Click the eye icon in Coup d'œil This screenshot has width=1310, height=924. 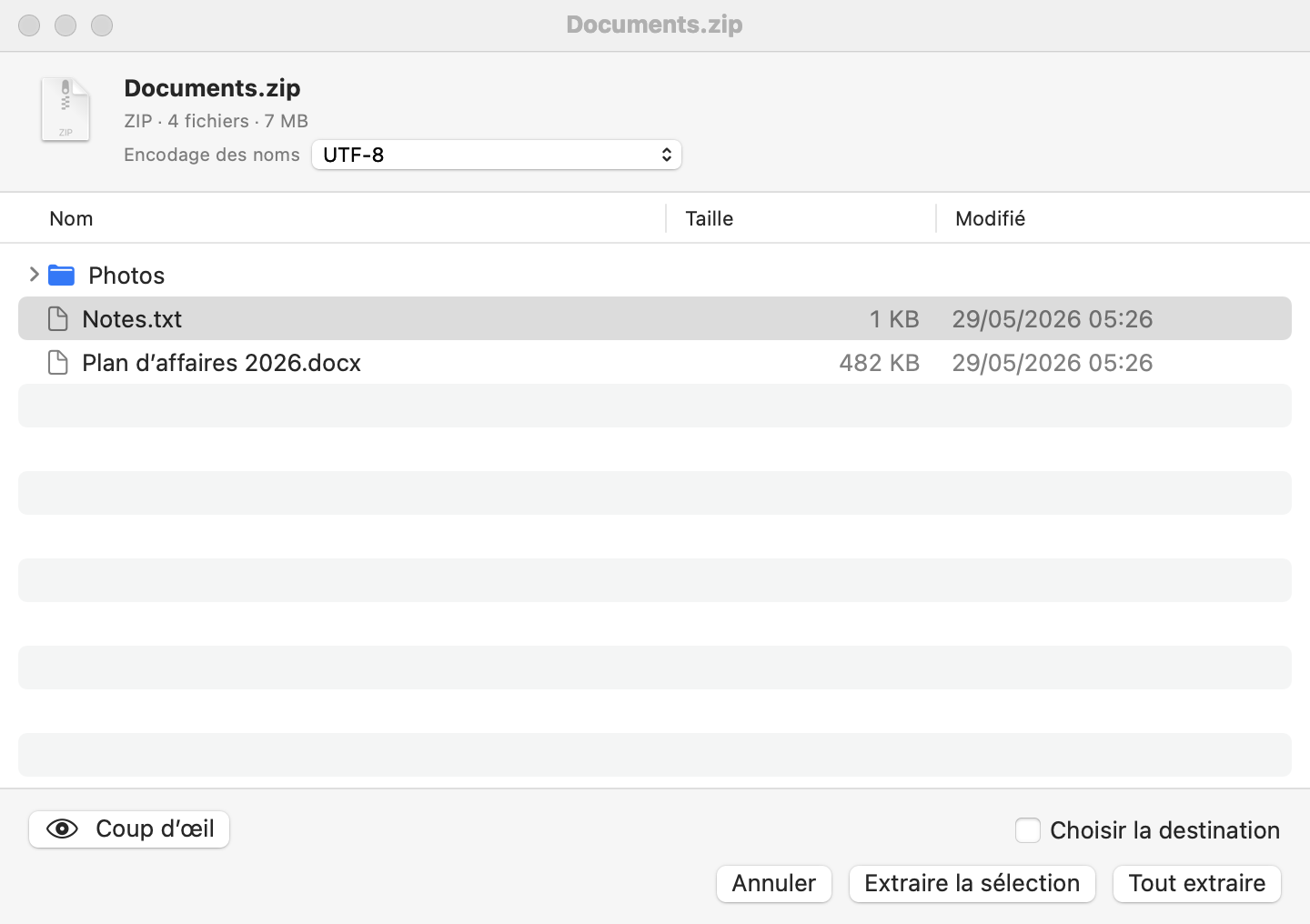click(62, 829)
